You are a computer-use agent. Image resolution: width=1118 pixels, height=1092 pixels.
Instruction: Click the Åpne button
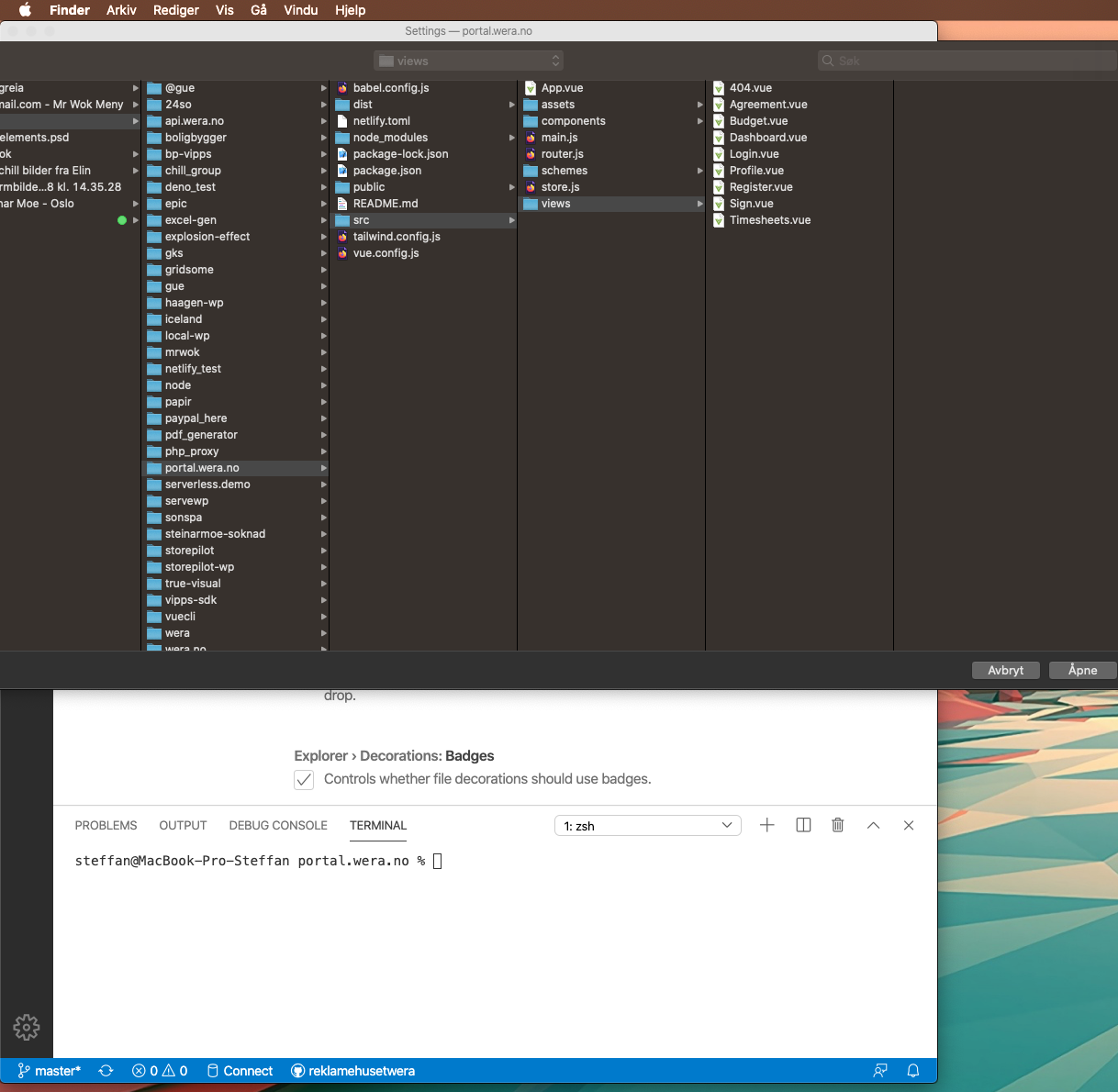coord(1083,670)
